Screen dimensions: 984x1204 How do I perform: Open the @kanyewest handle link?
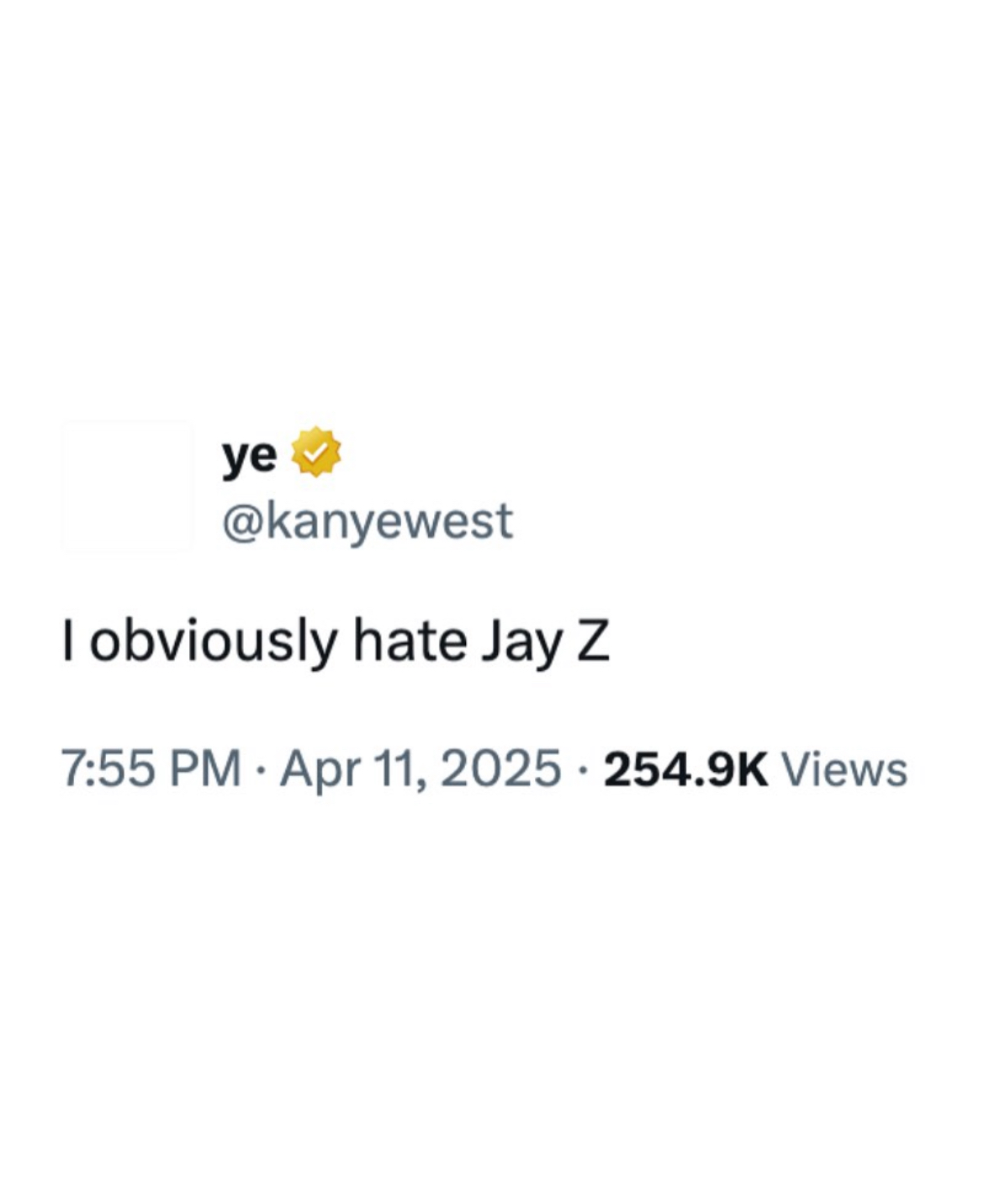[x=367, y=522]
